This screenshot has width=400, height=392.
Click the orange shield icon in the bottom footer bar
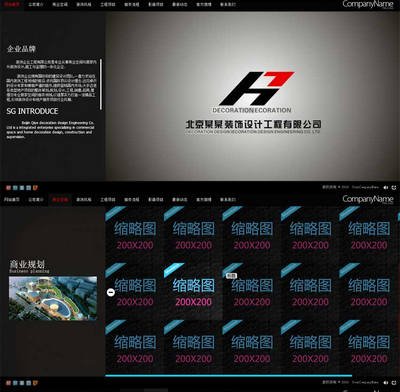(35, 383)
